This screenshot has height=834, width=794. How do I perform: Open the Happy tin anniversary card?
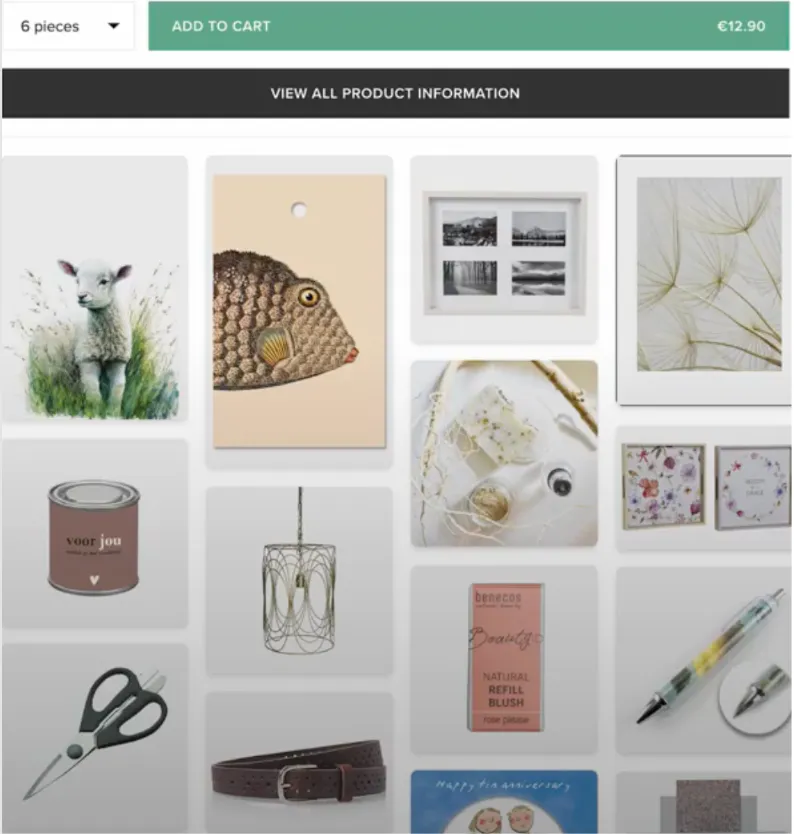point(504,802)
